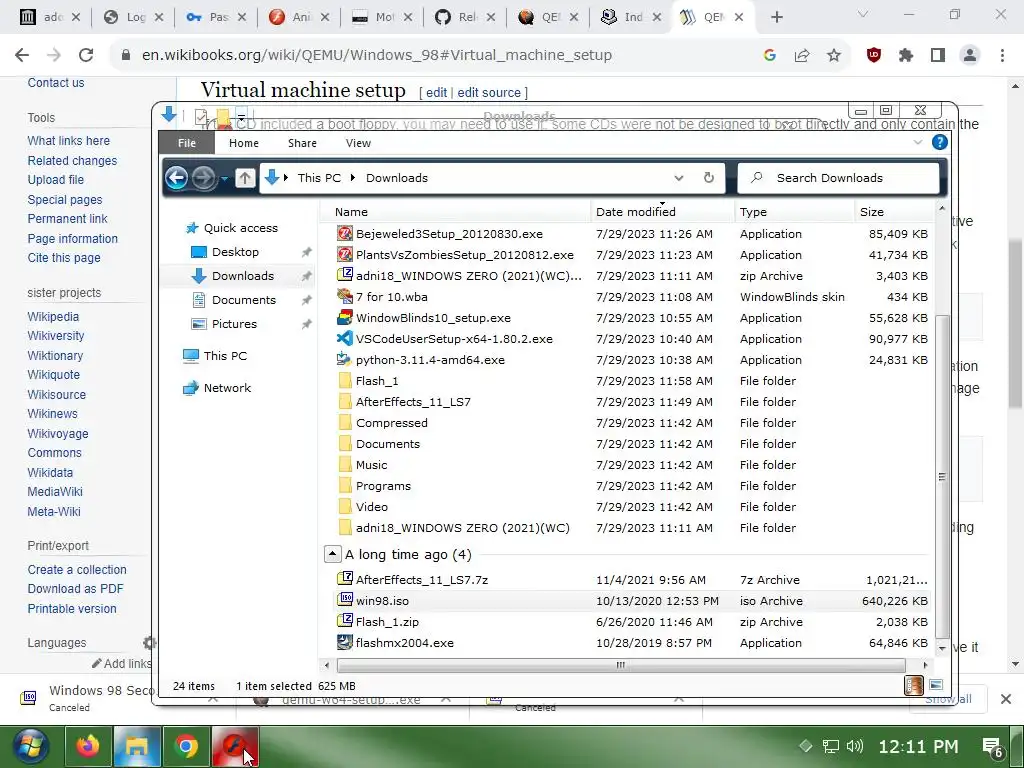Open the File ribbon tab
The height and width of the screenshot is (768, 1024).
[187, 143]
